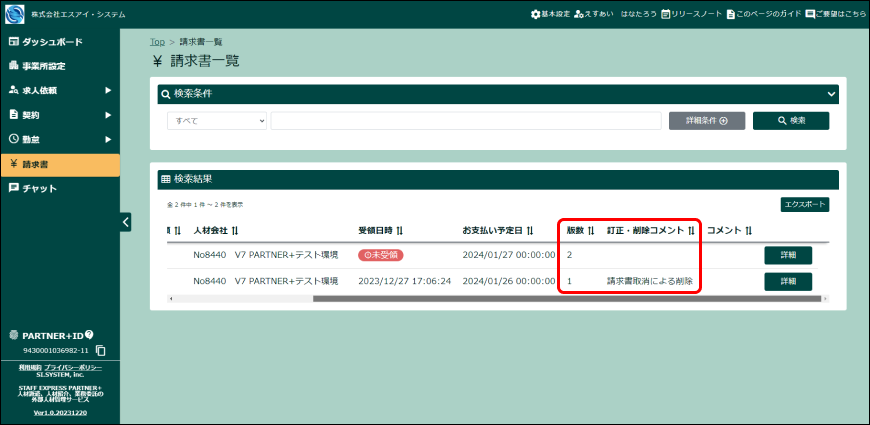Image resolution: width=870 pixels, height=425 pixels.
Task: Click the scrollbar right arrow
Action: (826, 298)
